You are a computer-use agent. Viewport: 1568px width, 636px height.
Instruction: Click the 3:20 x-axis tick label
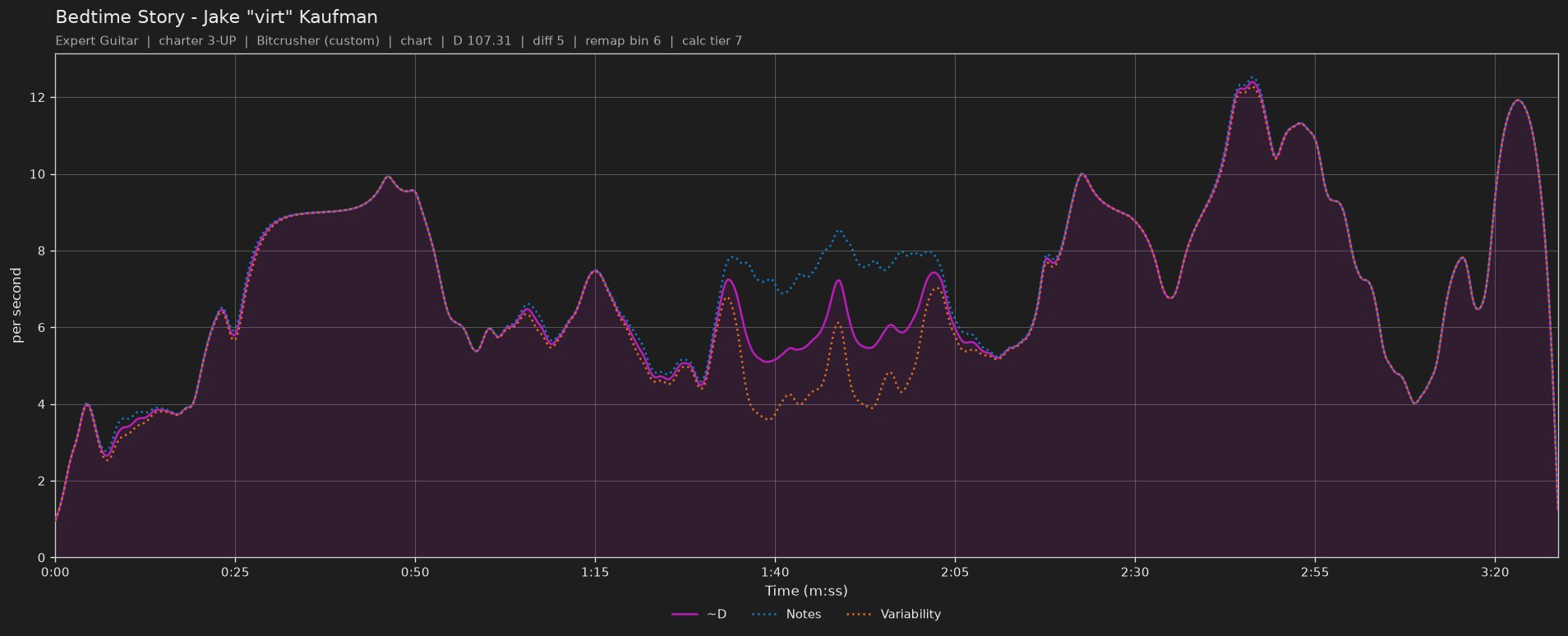[1495, 572]
